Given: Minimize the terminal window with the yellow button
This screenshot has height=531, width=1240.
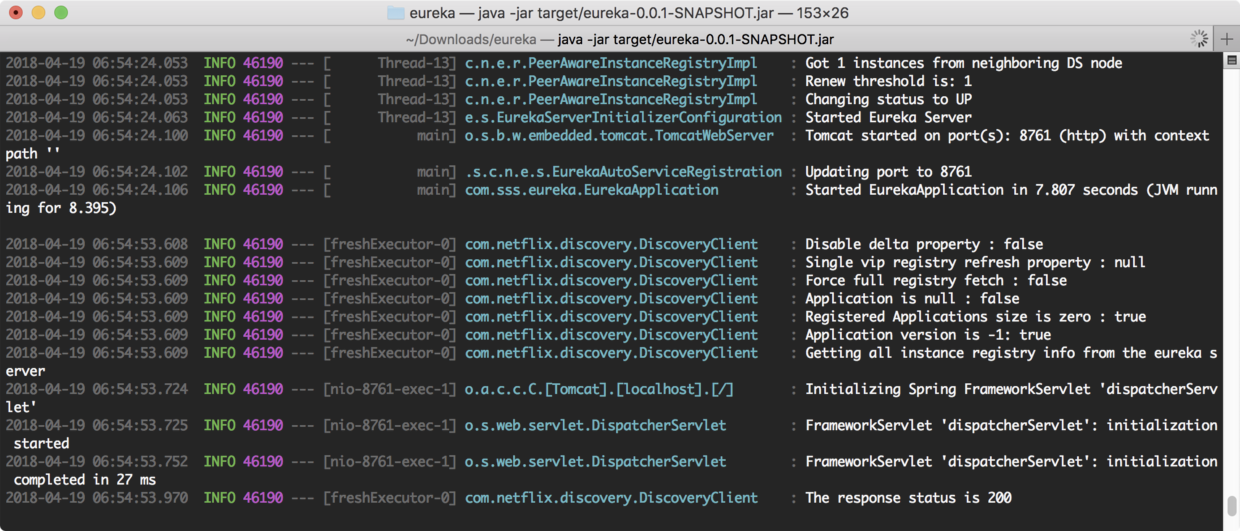Looking at the screenshot, I should [x=38, y=13].
